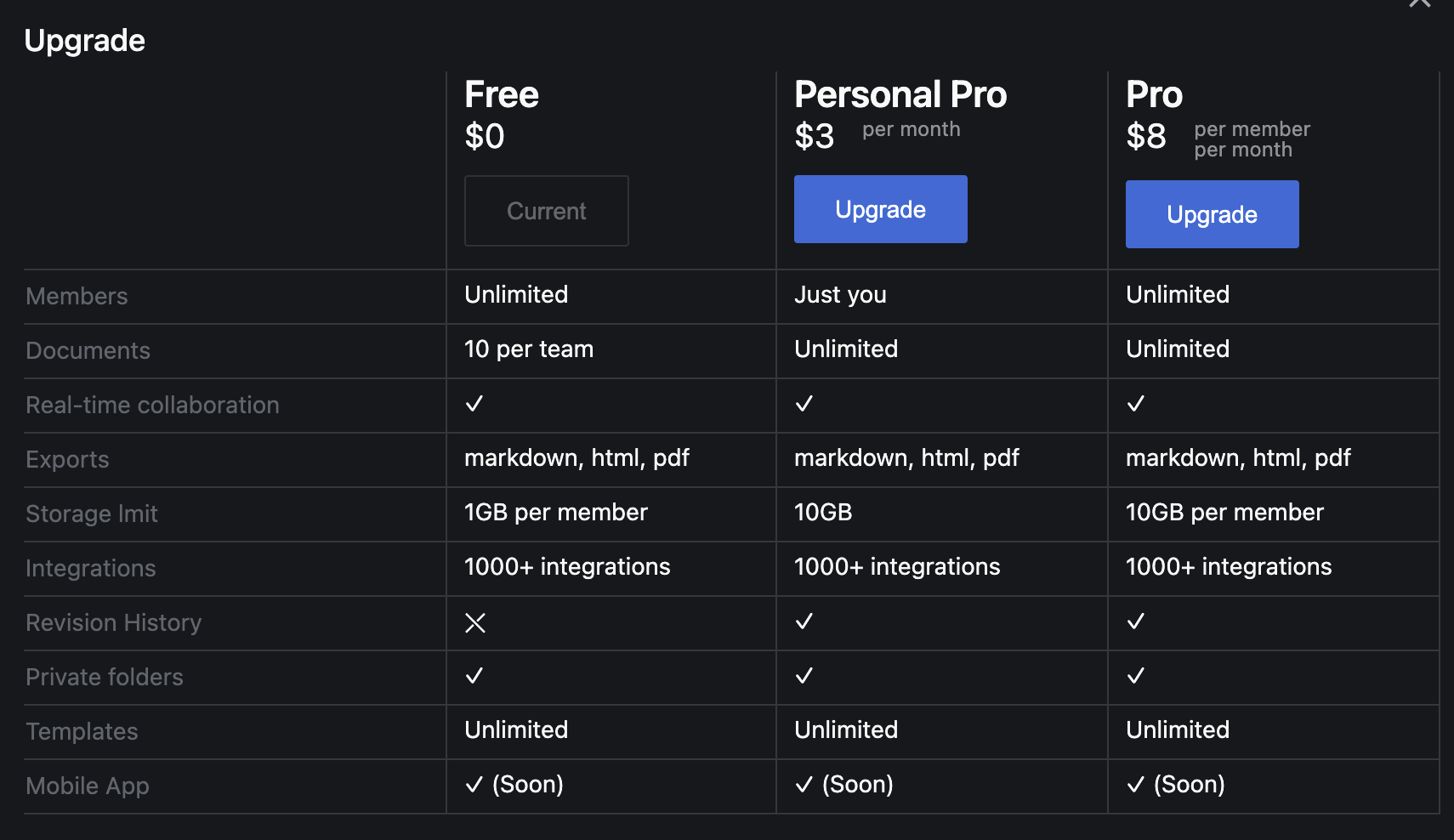This screenshot has width=1454, height=840.
Task: Click Personal Pro Revision History checkmark
Action: pyautogui.click(x=804, y=621)
